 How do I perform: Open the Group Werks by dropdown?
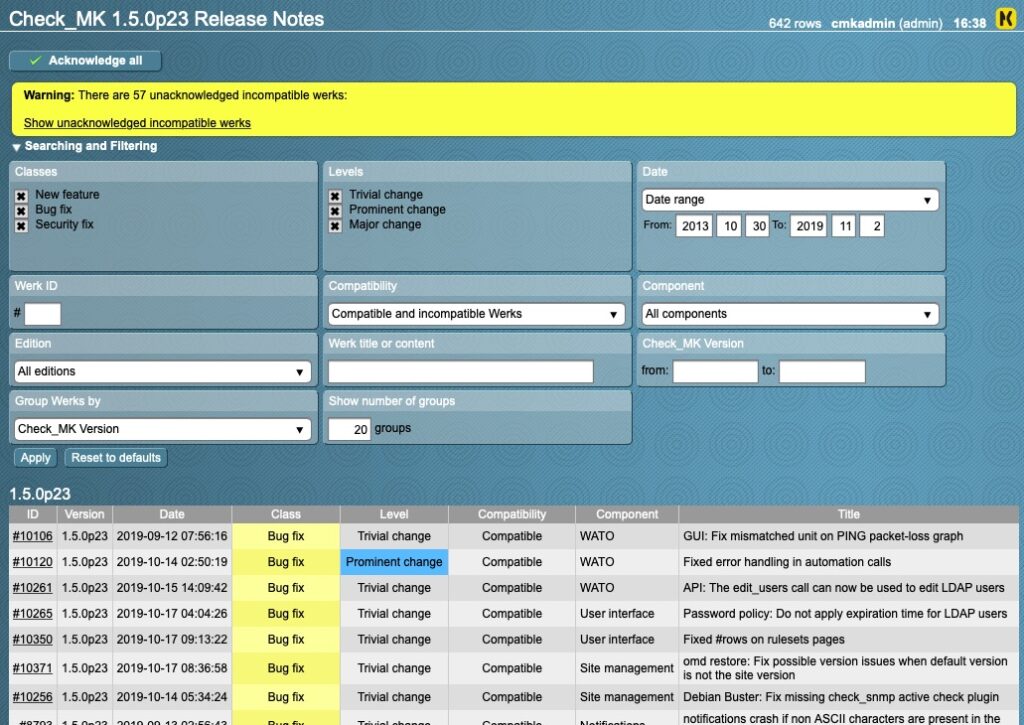(163, 429)
